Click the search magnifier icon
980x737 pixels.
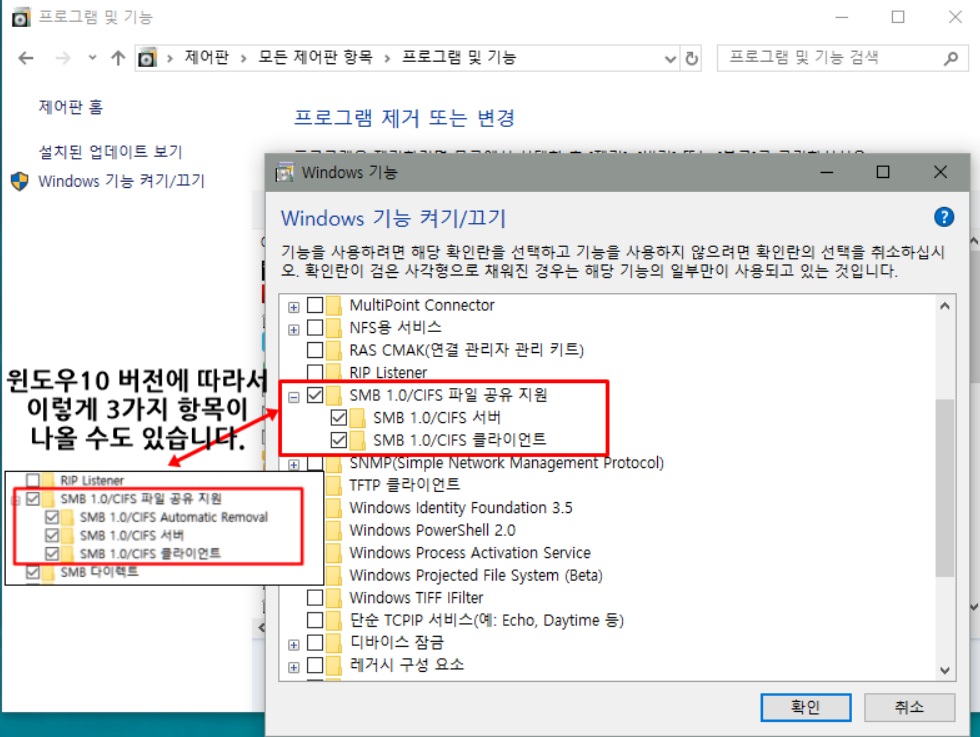point(951,58)
